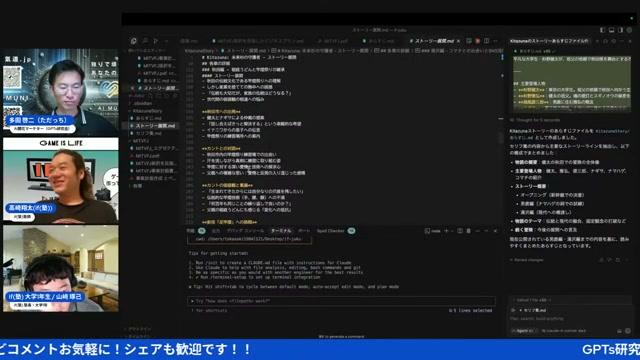Switch to the デバッグコンソール panel tab
This screenshot has height=360, width=640.
point(245,231)
